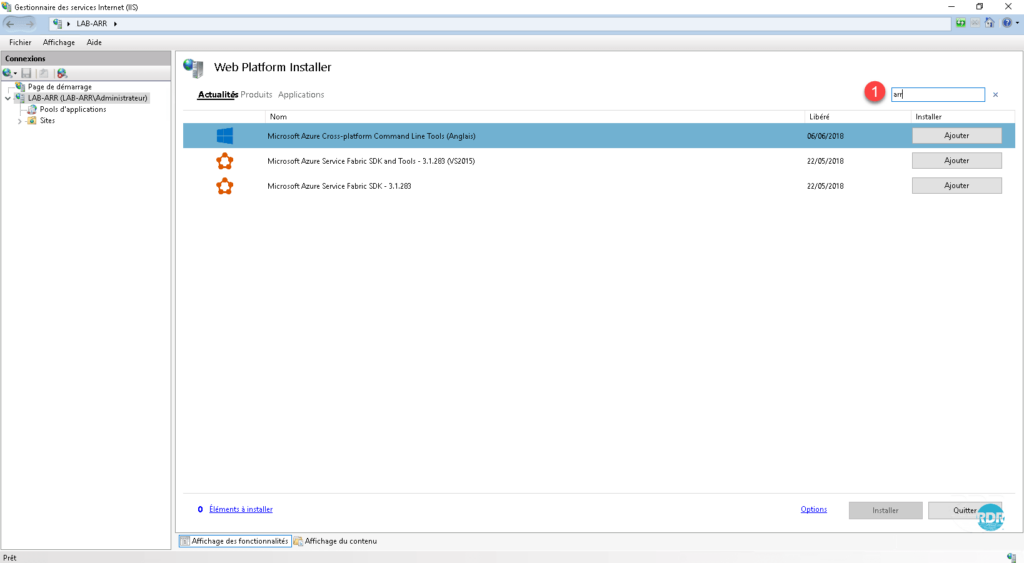Select Microsoft Azure Cross-platform Command Line Tools text

tap(371, 136)
